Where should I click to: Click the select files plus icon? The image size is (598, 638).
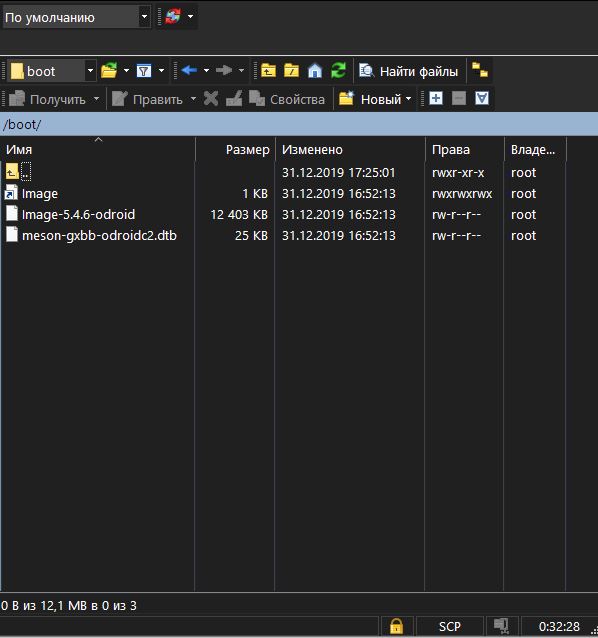(436, 98)
